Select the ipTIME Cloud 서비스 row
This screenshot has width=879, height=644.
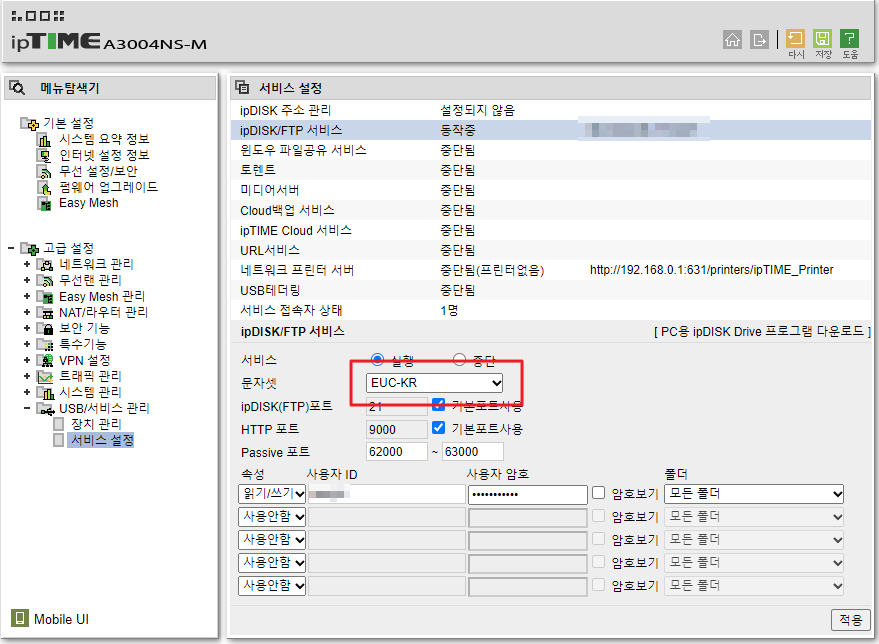[550, 230]
